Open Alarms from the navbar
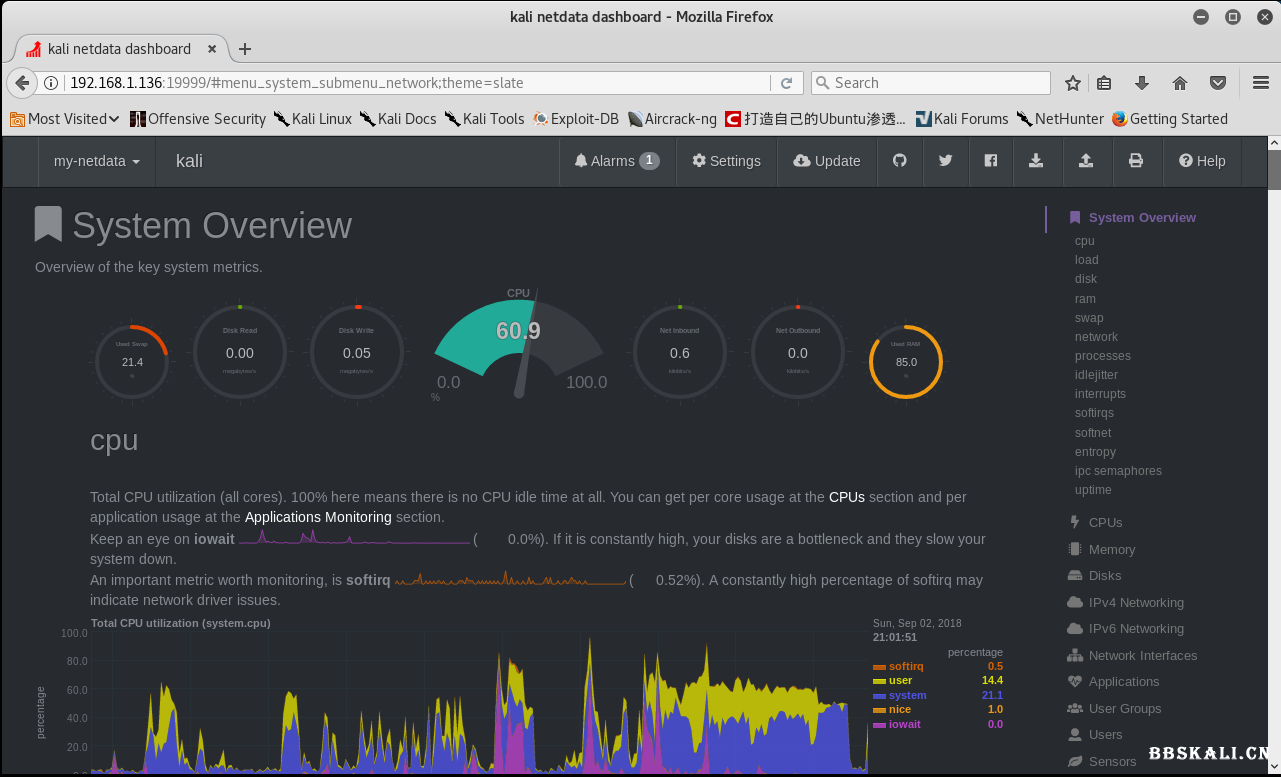The height and width of the screenshot is (777, 1281). (617, 161)
